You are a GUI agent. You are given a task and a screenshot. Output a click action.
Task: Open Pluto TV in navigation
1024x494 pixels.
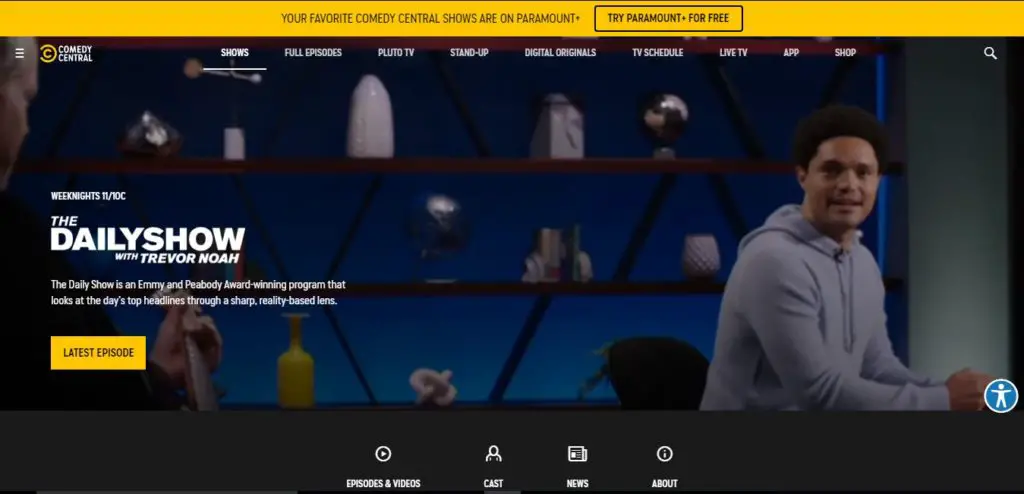pos(396,53)
